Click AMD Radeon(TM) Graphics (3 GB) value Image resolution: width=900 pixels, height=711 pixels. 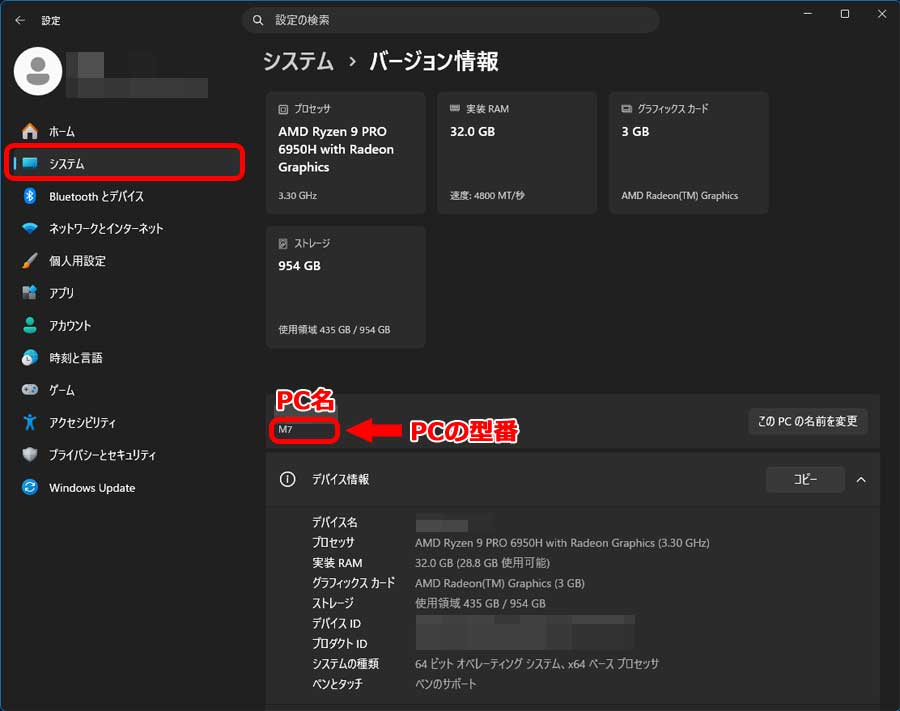[500, 583]
